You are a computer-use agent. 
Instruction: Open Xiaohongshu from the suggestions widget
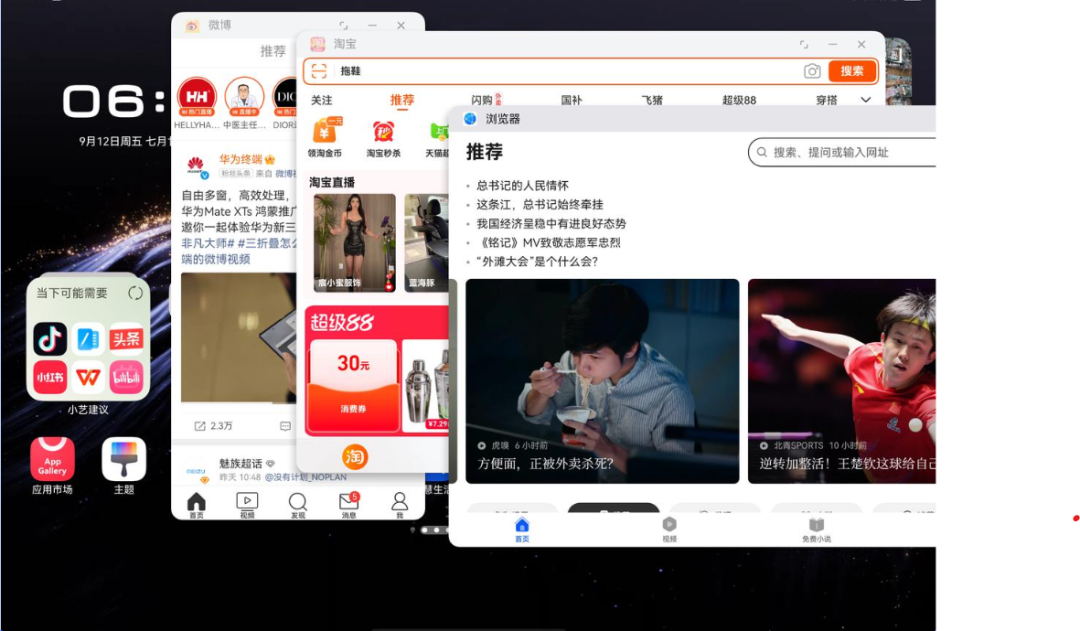coord(50,377)
